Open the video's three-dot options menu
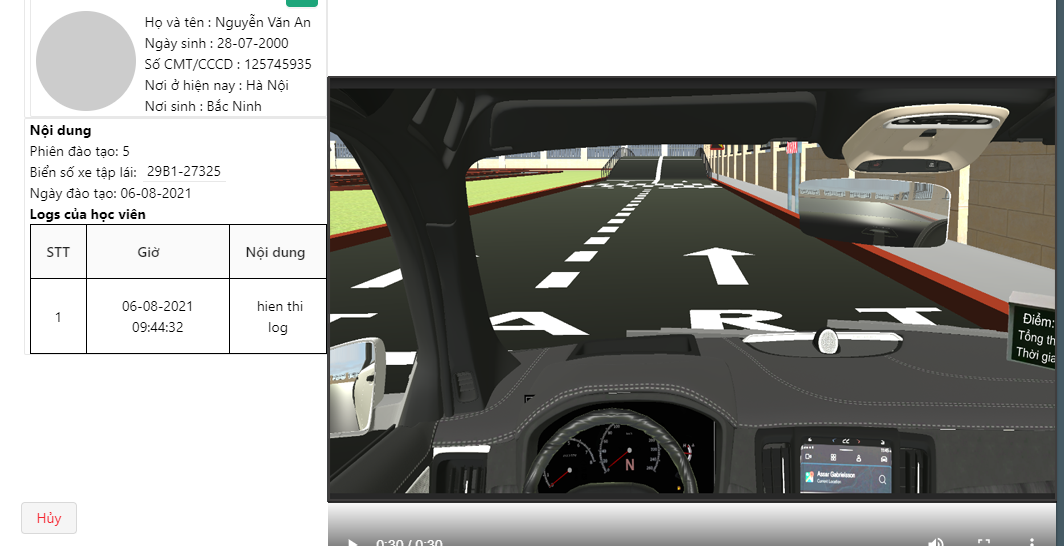The image size is (1064, 546). (x=1031, y=542)
